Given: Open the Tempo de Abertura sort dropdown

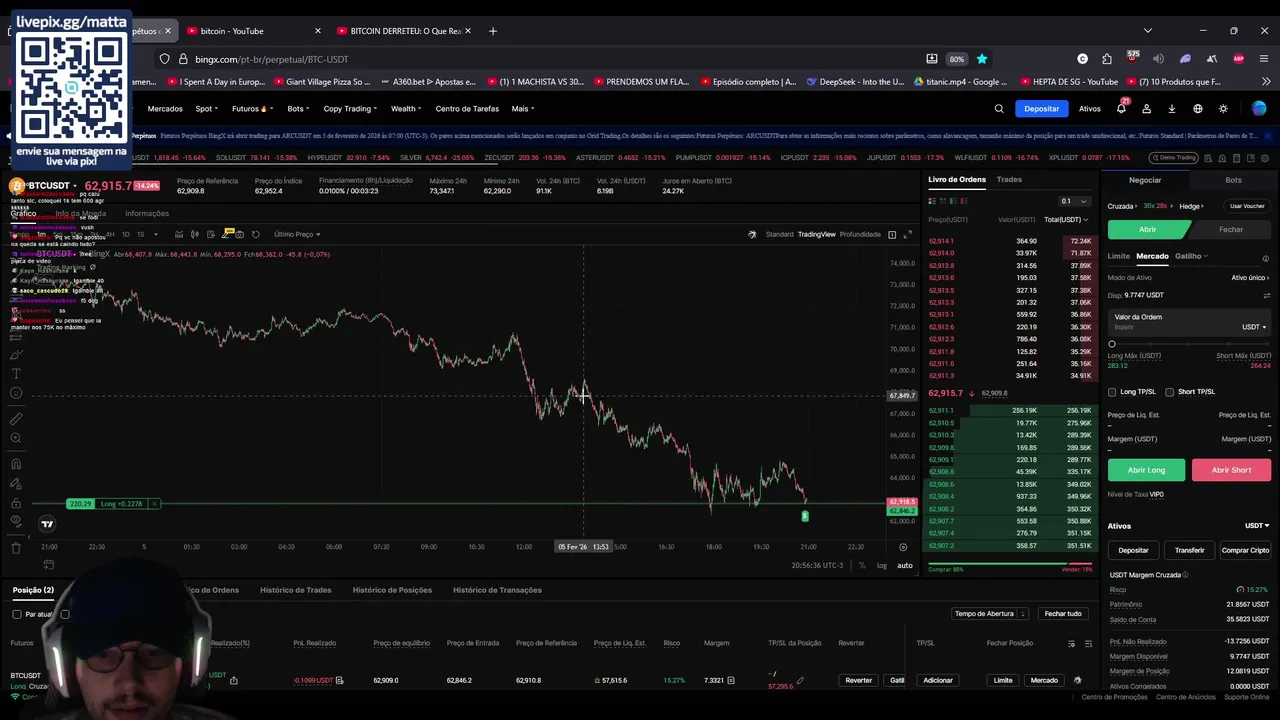Looking at the screenshot, I should [x=990, y=614].
